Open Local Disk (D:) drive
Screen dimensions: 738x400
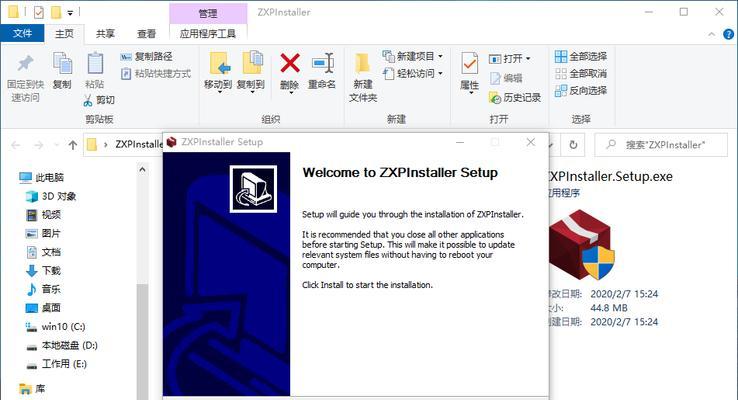click(x=62, y=345)
